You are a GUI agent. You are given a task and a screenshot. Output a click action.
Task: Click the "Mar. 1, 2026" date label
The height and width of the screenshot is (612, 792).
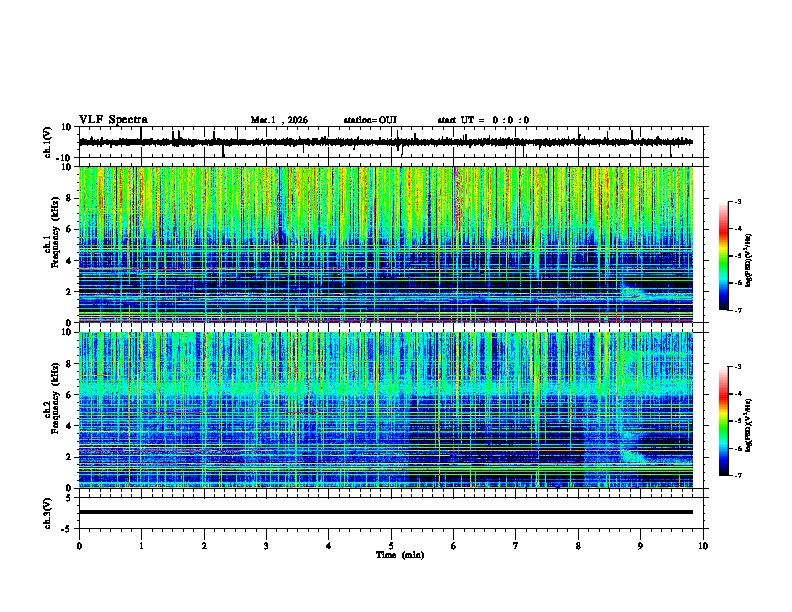(x=279, y=120)
